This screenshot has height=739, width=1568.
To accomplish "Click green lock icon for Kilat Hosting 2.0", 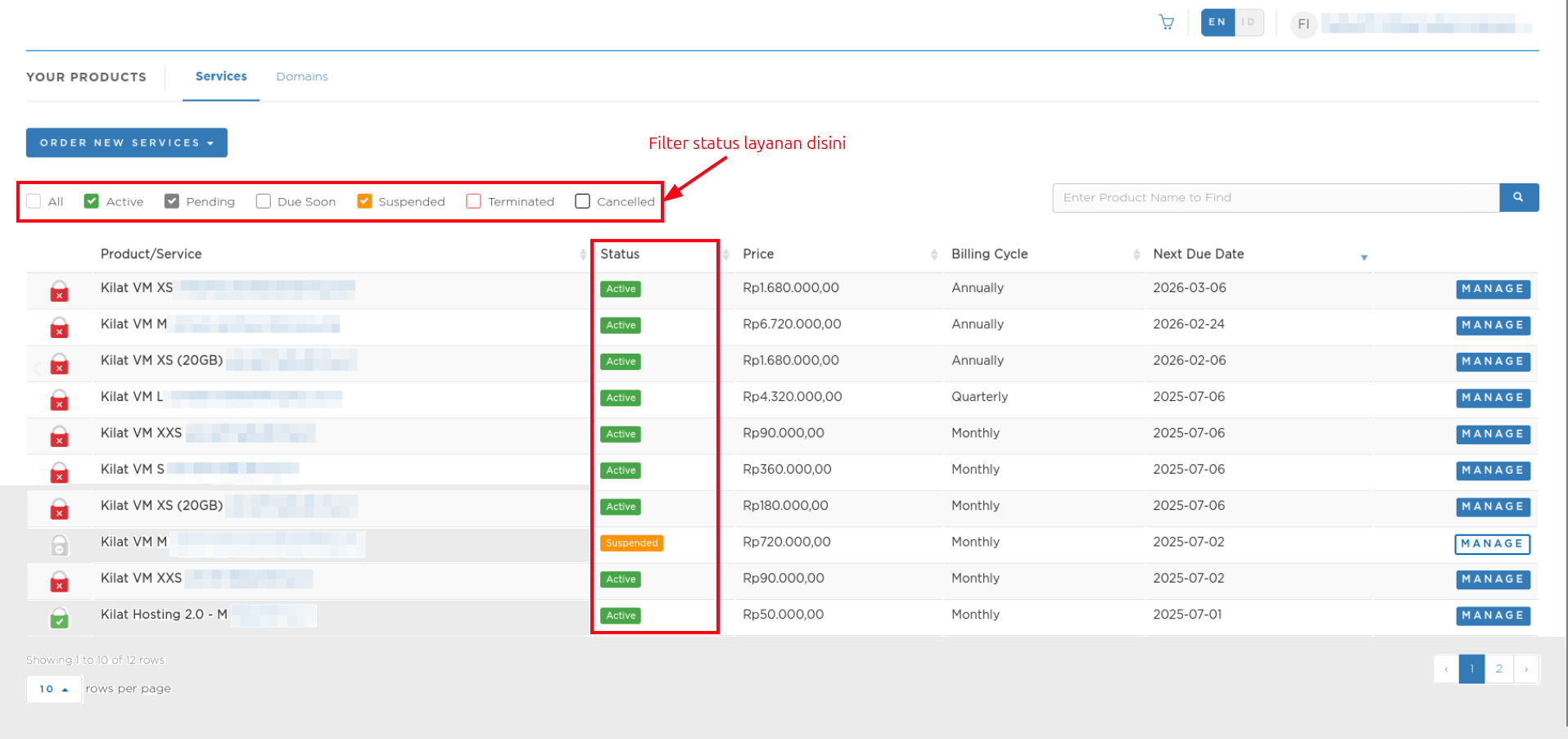I will (59, 619).
